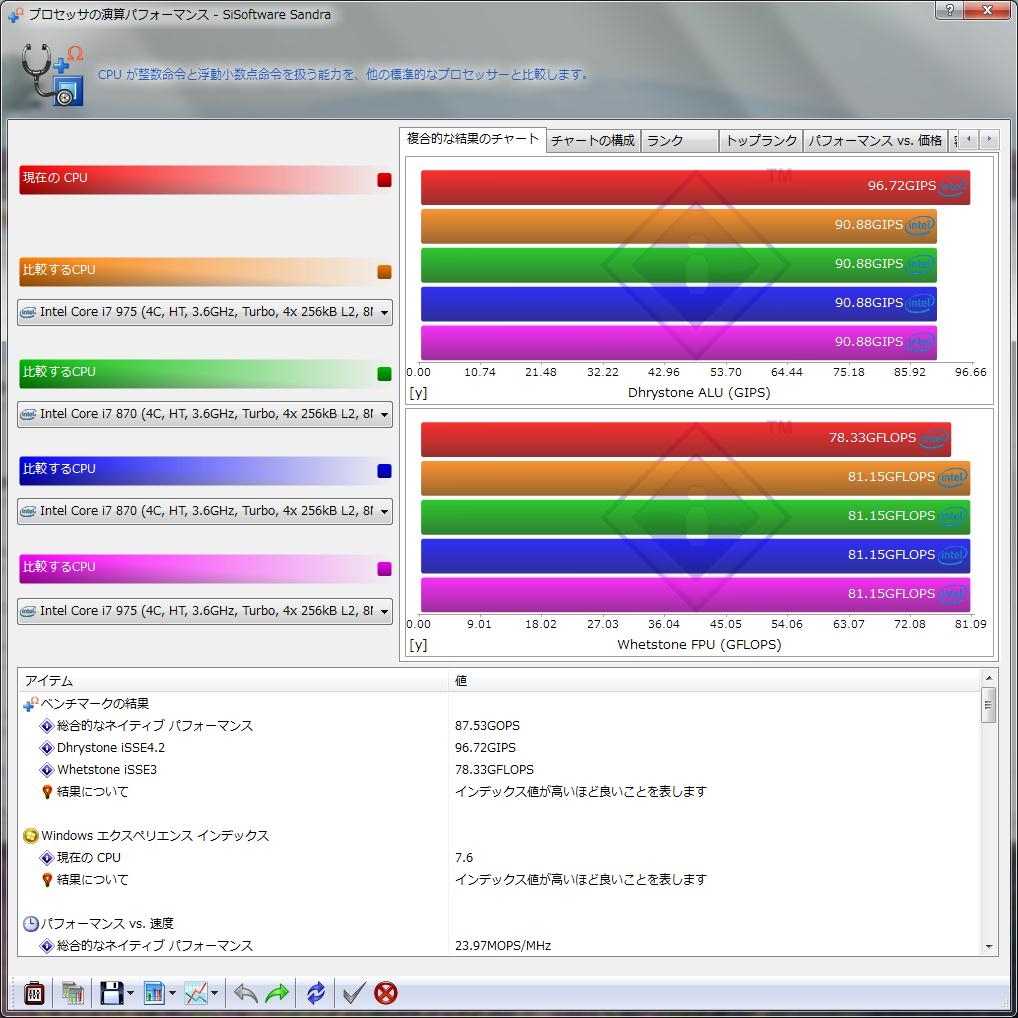Select the Windows エクスペリエンス インデックス group row
Image resolution: width=1018 pixels, height=1018 pixels.
tap(499, 836)
